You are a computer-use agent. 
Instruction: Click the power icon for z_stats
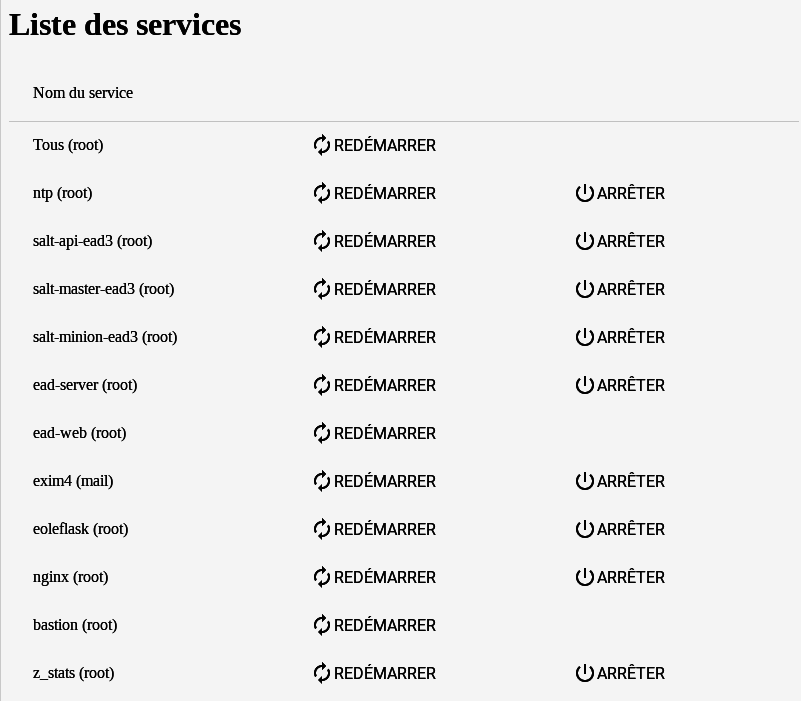(584, 673)
